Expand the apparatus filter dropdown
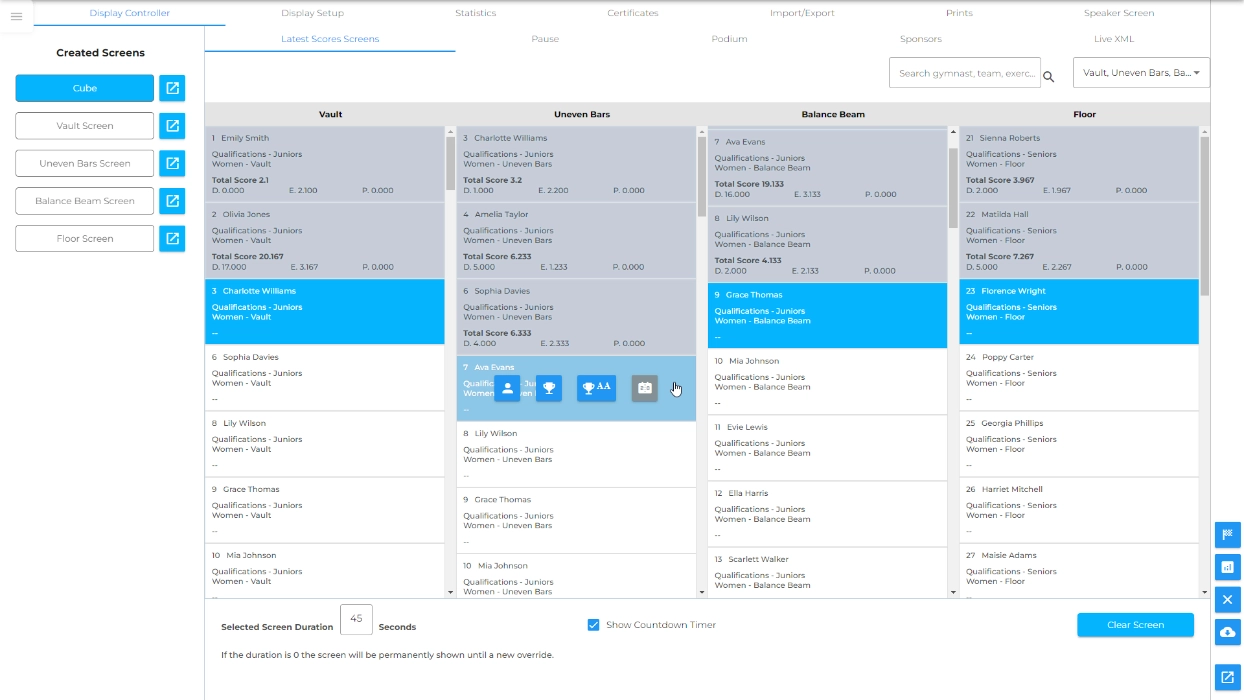 point(1141,73)
